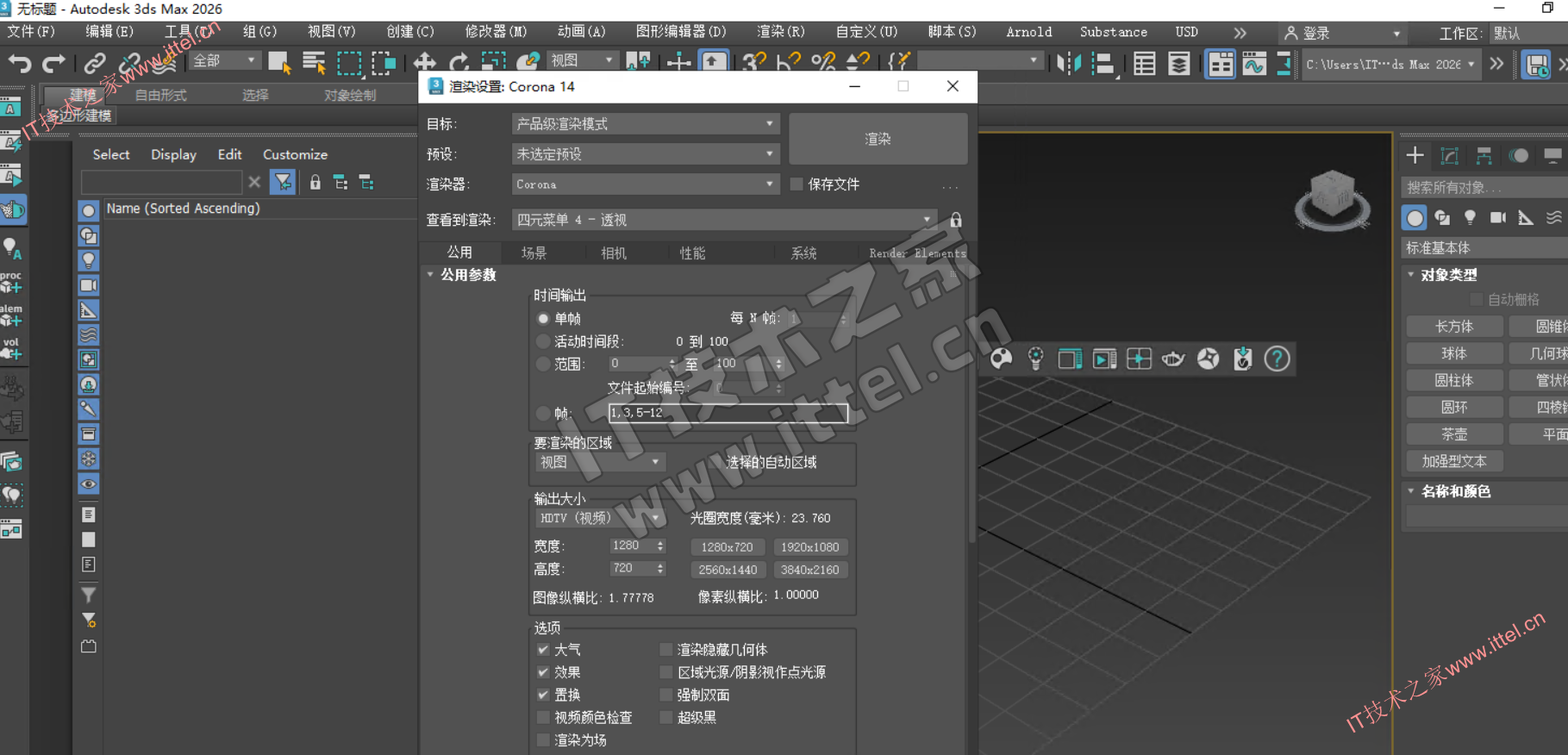The image size is (1568, 755).
Task: Open the 渲染器 Corona dropdown
Action: [645, 184]
